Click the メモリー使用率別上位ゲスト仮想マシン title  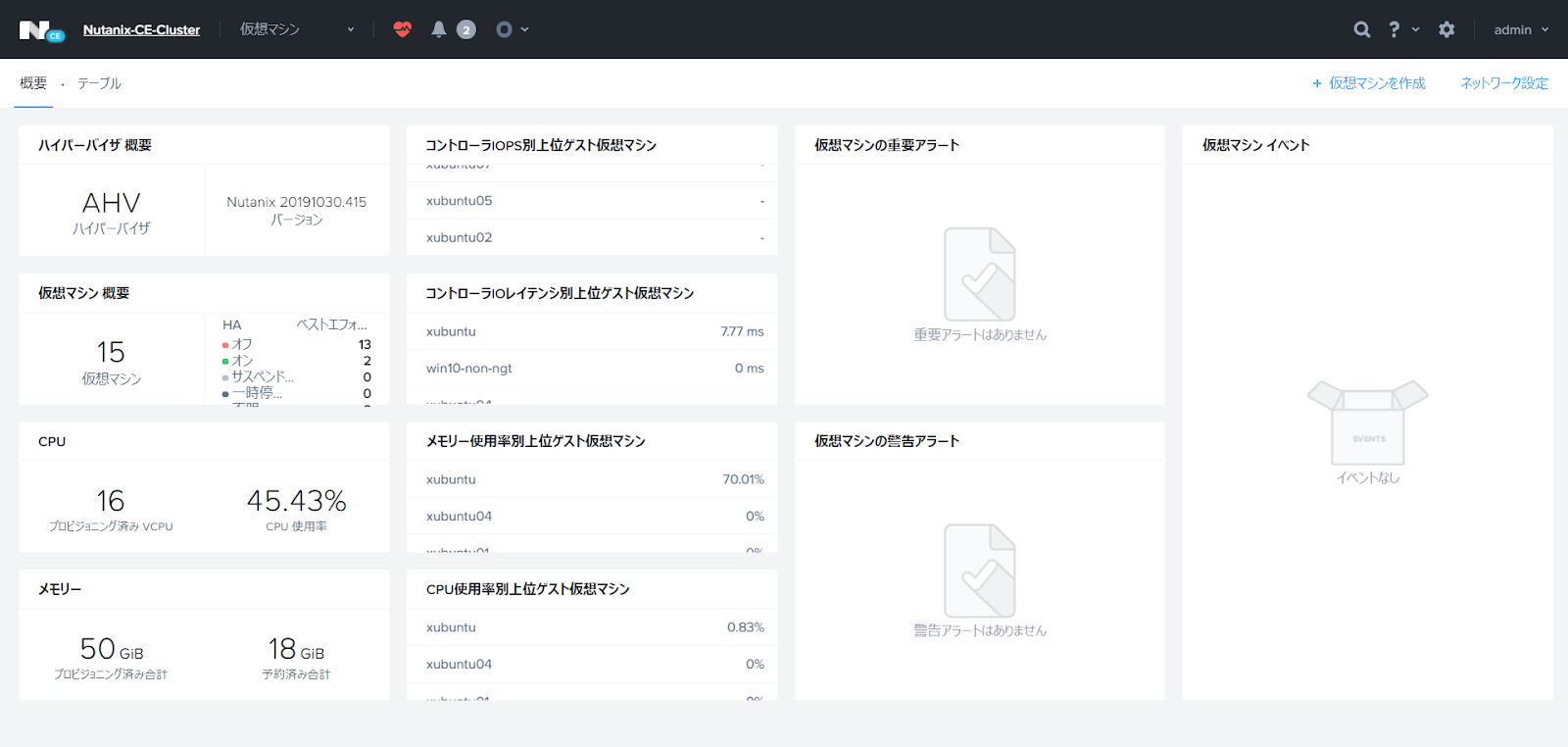point(536,441)
